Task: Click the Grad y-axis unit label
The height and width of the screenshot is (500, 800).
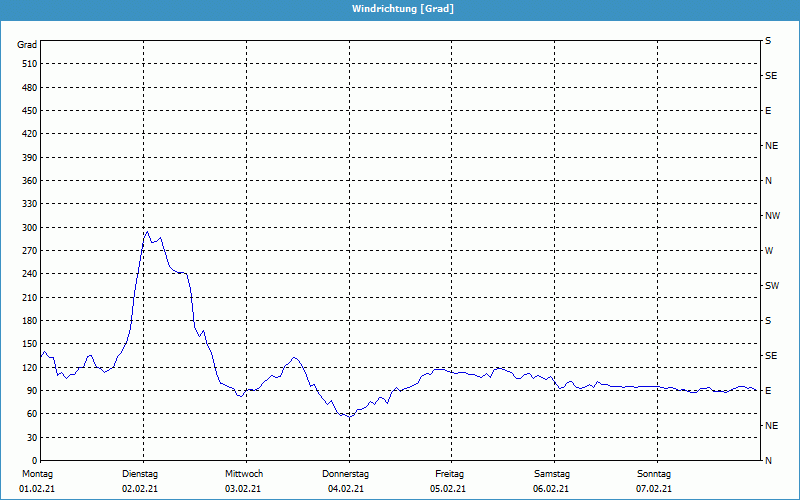Action: click(x=27, y=45)
